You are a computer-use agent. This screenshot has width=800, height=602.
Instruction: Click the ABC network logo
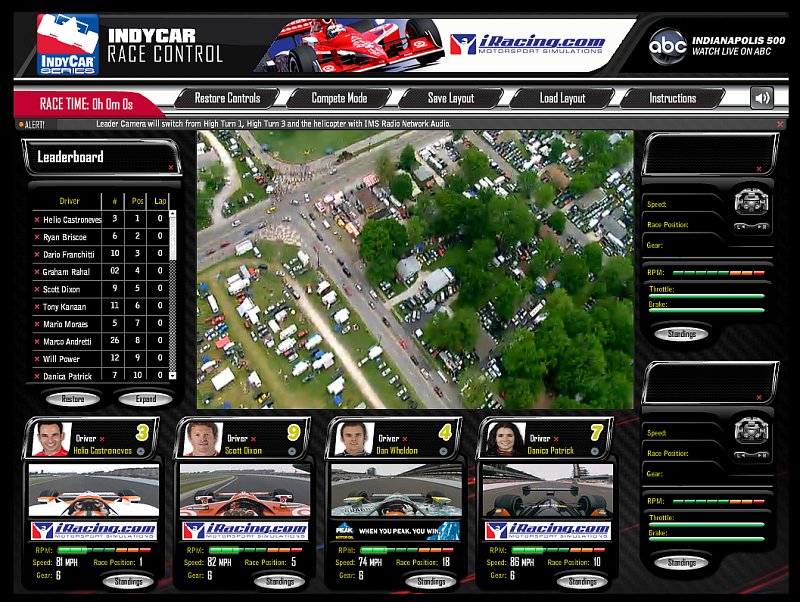(667, 45)
